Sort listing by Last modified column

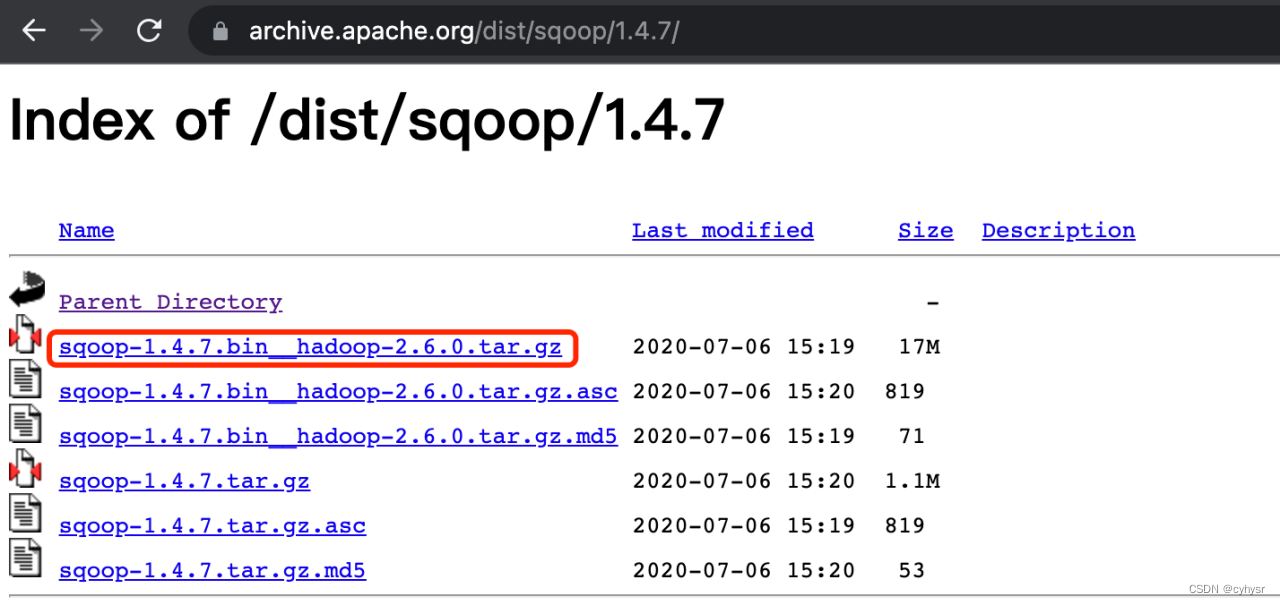coord(722,231)
